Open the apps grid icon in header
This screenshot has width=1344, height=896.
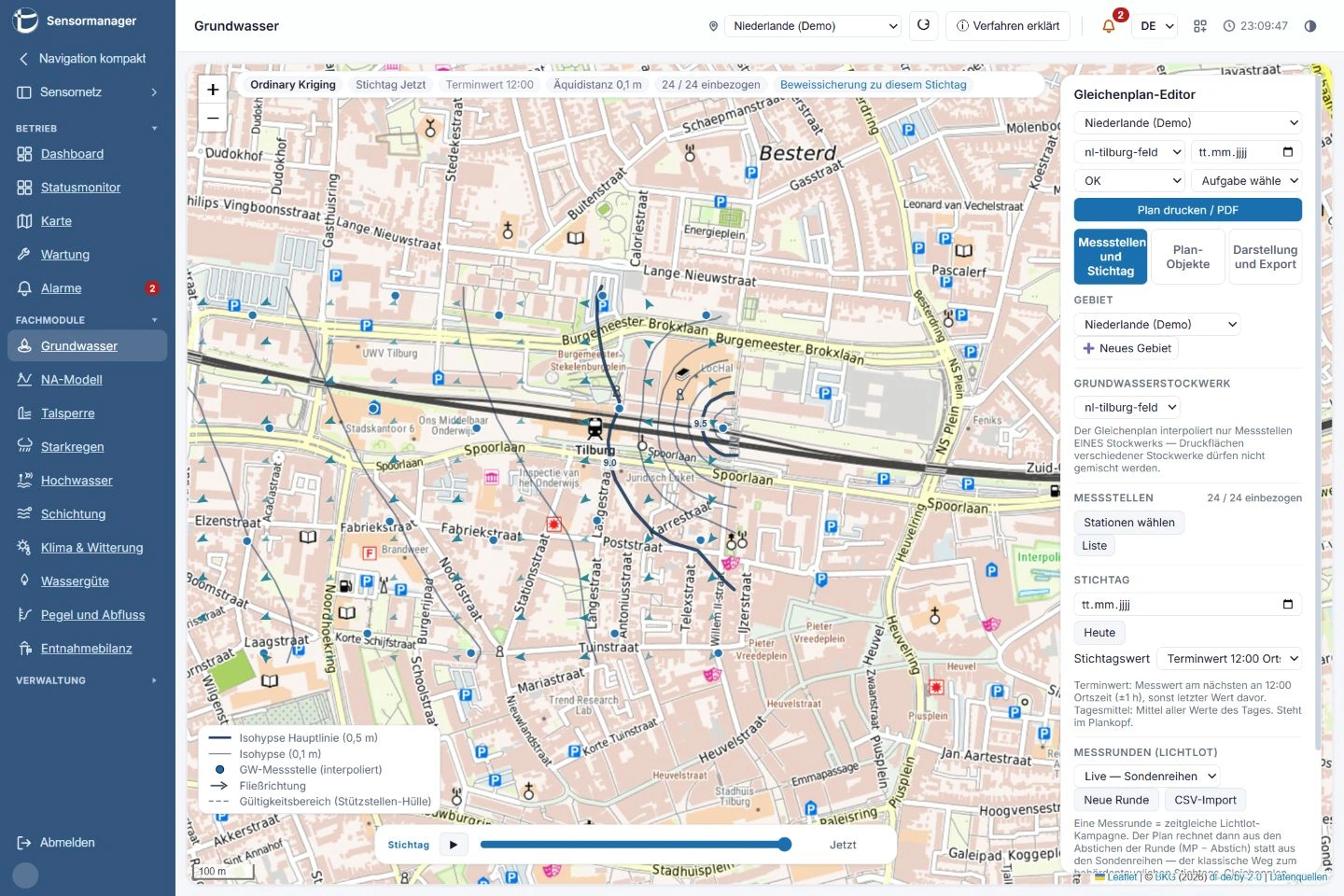[x=1200, y=26]
